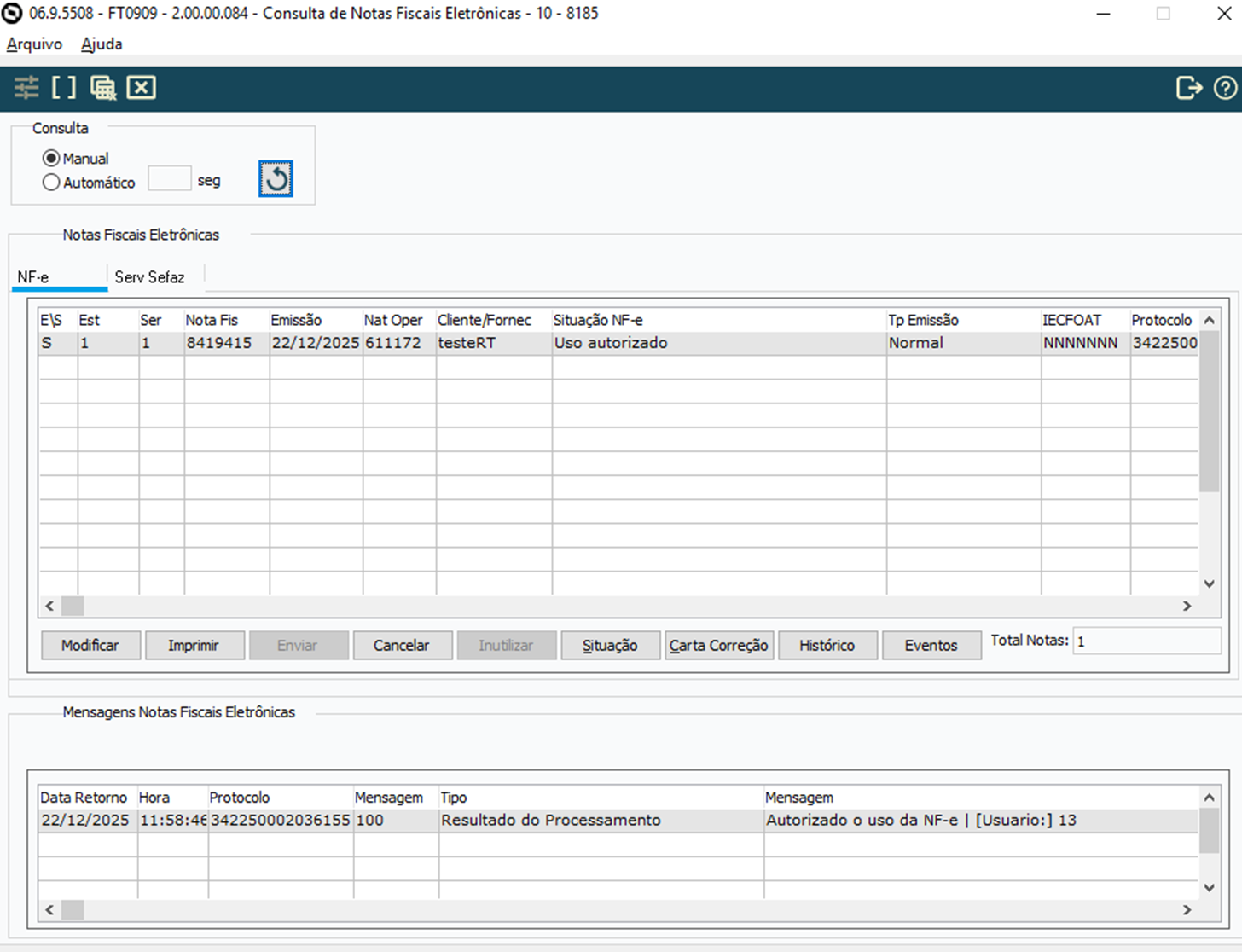The height and width of the screenshot is (952, 1242).
Task: Open the Ajuda menu
Action: coord(102,44)
